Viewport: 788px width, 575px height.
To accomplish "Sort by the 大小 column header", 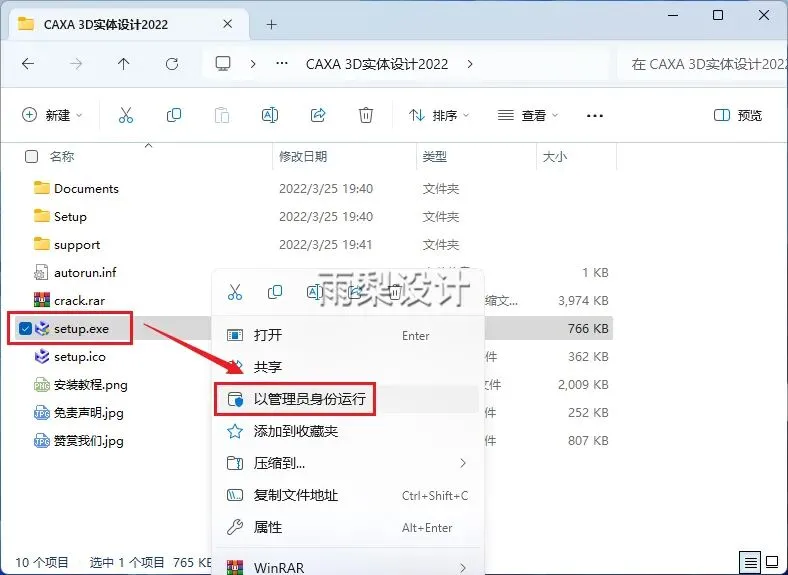I will pyautogui.click(x=555, y=156).
